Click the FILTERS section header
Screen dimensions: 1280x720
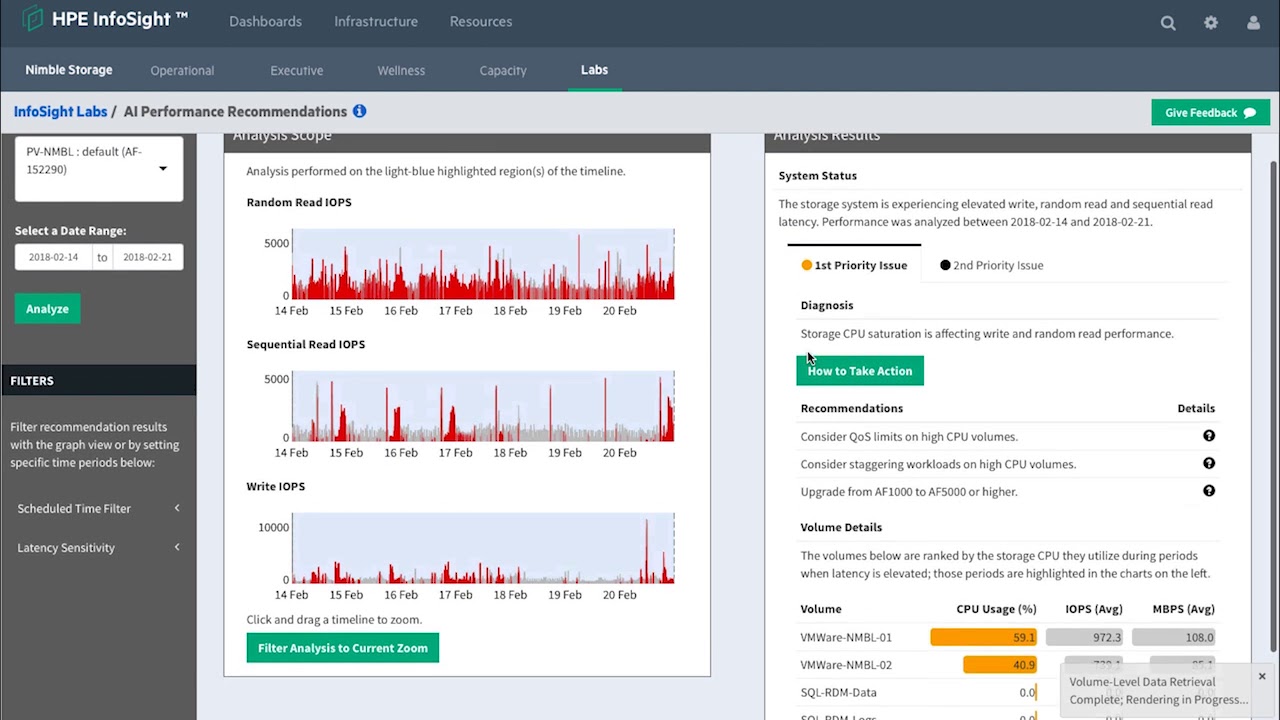(x=98, y=380)
